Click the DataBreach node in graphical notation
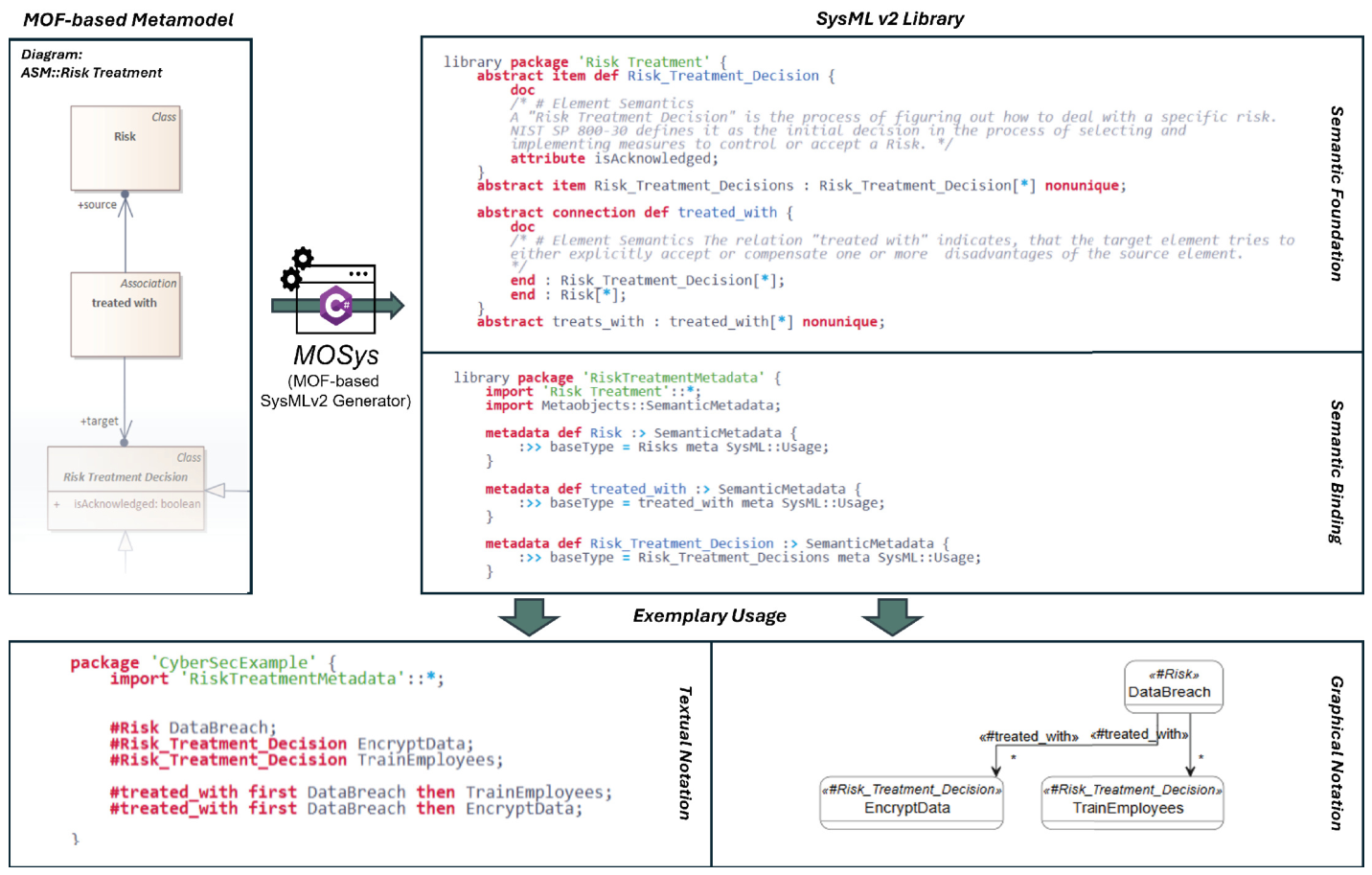Screen dimensions: 1372x875 point(1174,686)
